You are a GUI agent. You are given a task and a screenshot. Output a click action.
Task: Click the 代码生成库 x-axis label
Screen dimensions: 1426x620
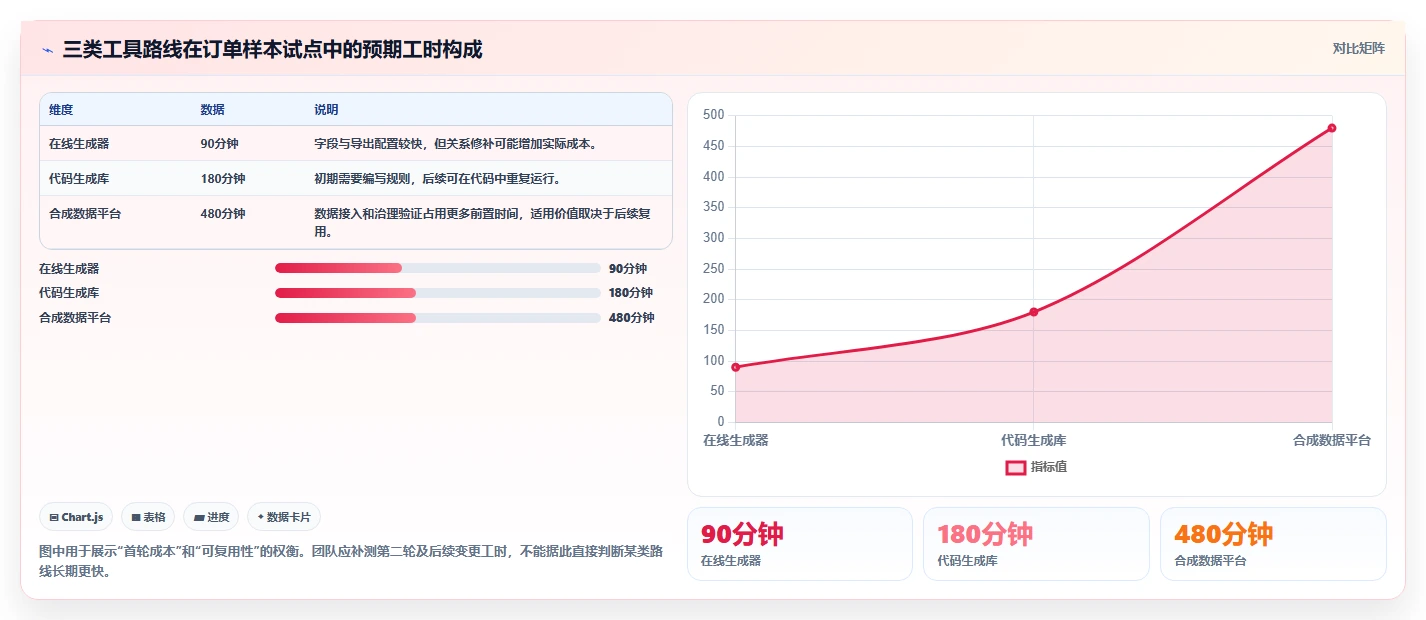tap(1033, 440)
